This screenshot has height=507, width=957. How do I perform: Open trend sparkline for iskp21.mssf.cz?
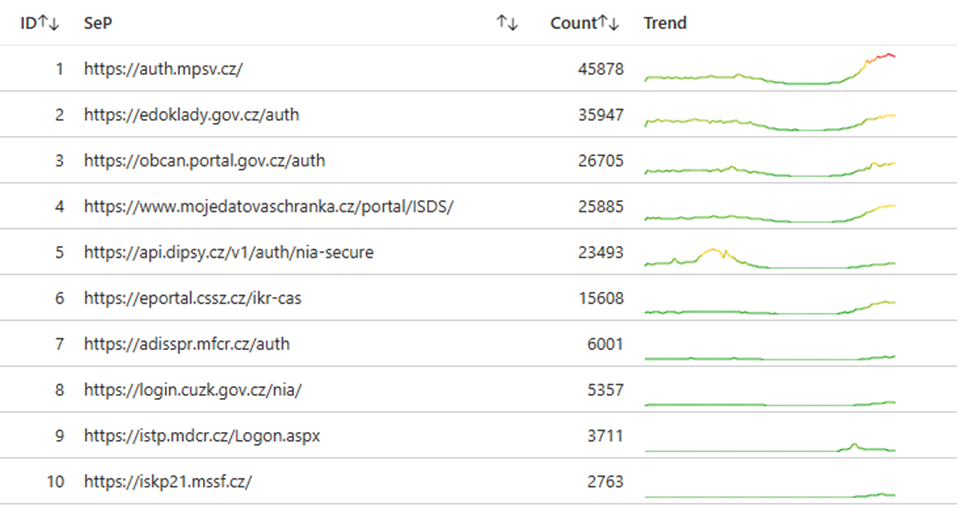click(770, 495)
